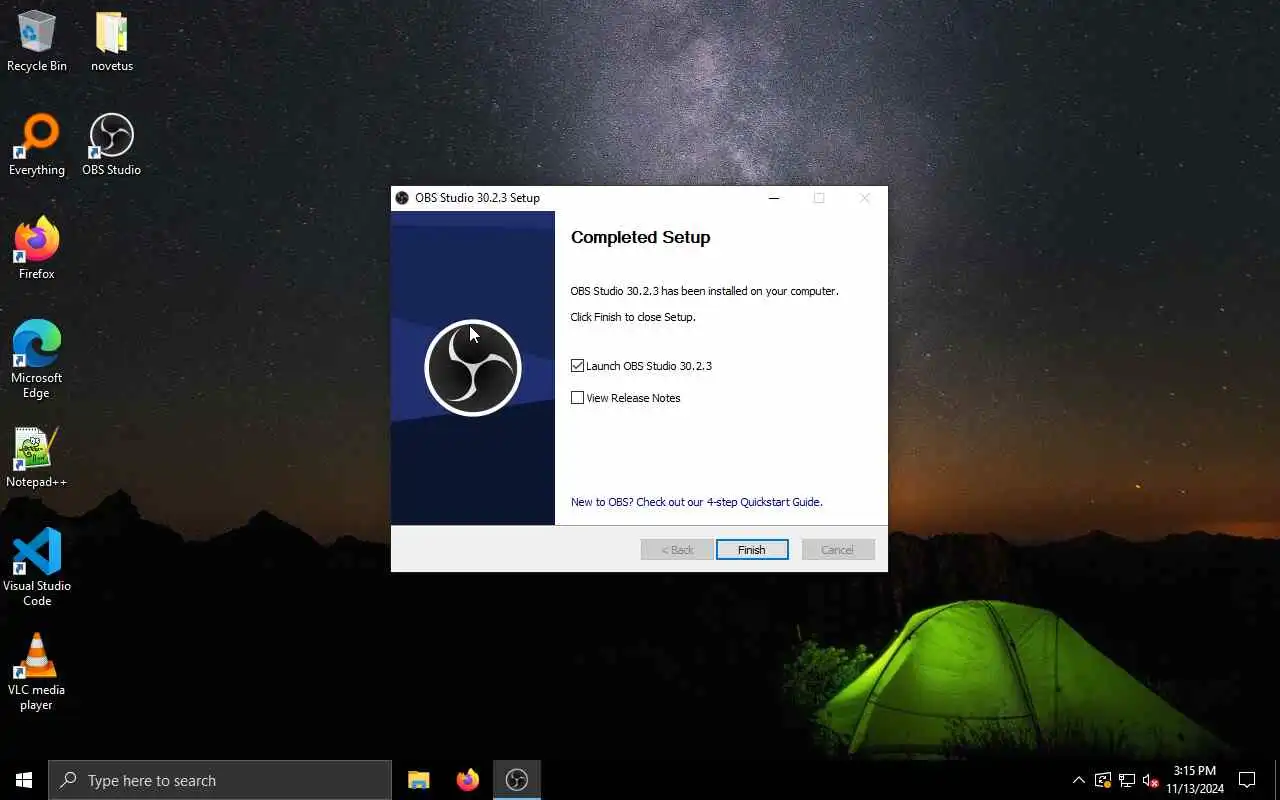Show hidden system tray icons

click(x=1078, y=780)
